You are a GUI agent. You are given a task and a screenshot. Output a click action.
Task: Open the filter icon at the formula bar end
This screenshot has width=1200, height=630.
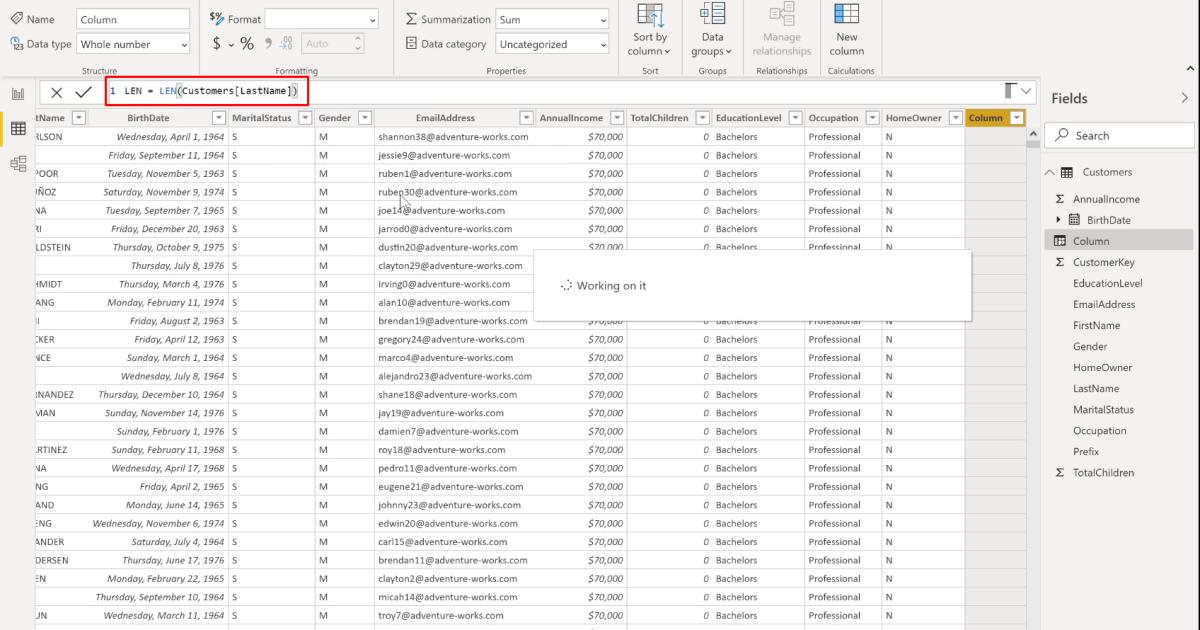1008,89
